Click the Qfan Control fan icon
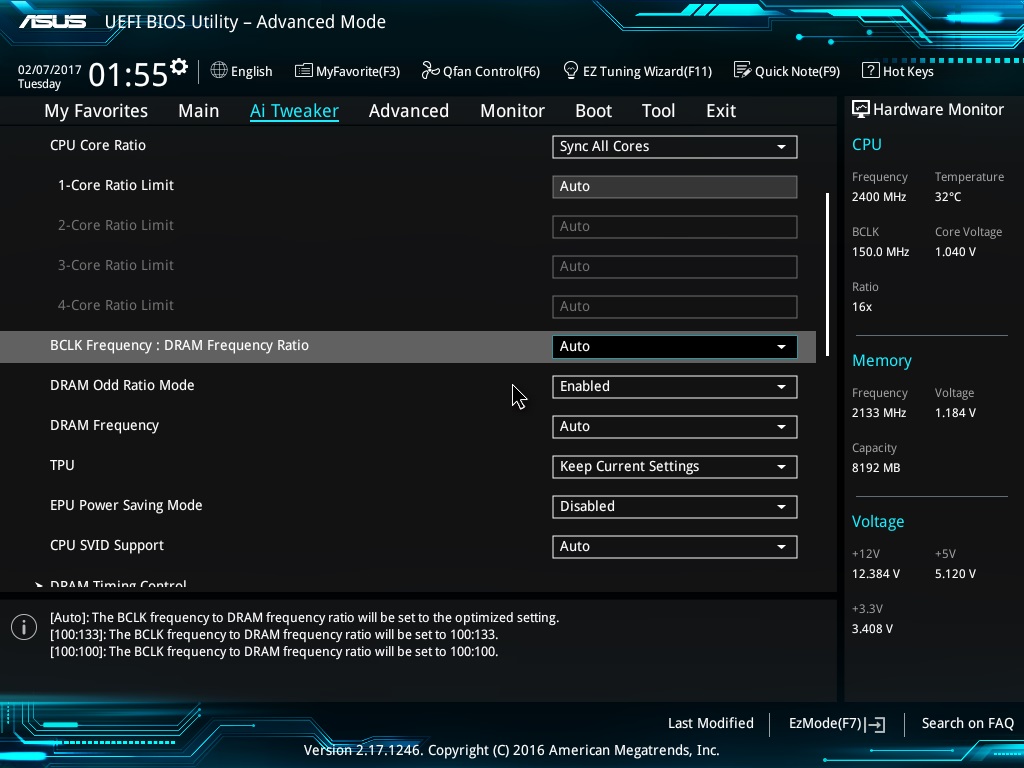Image resolution: width=1024 pixels, height=768 pixels. tap(430, 70)
